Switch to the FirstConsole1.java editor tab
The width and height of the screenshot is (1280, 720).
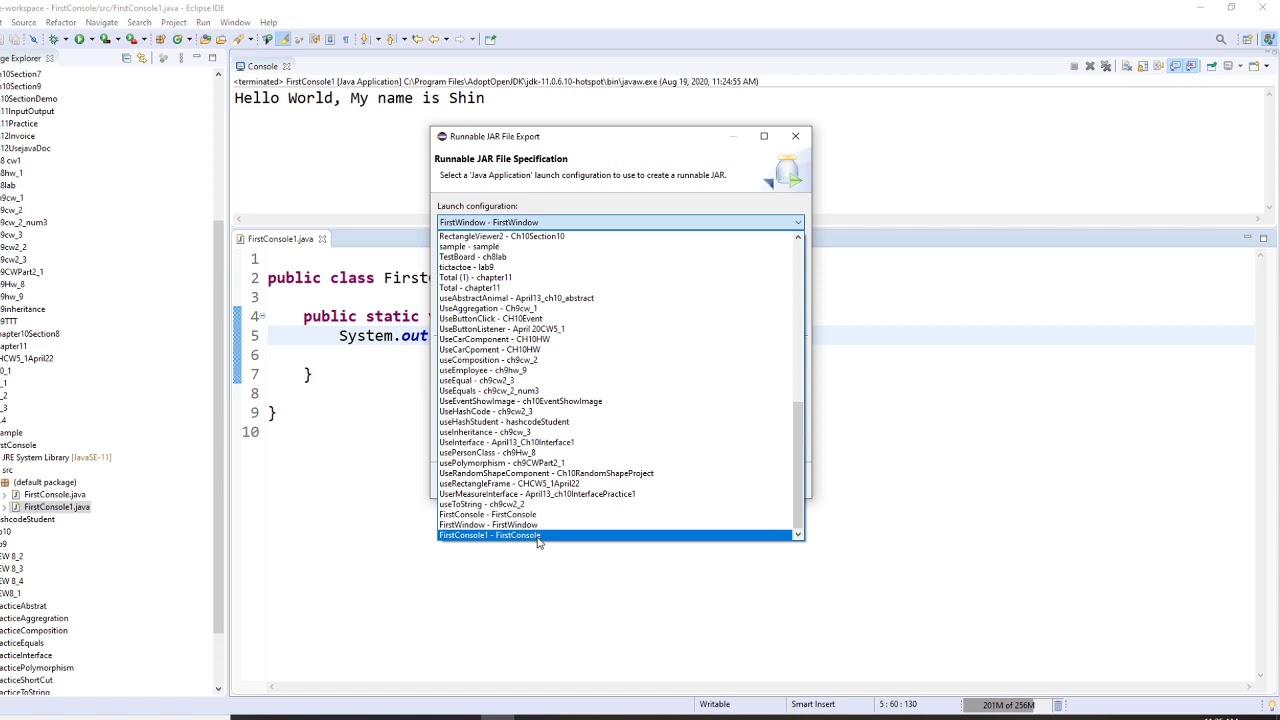pos(280,239)
